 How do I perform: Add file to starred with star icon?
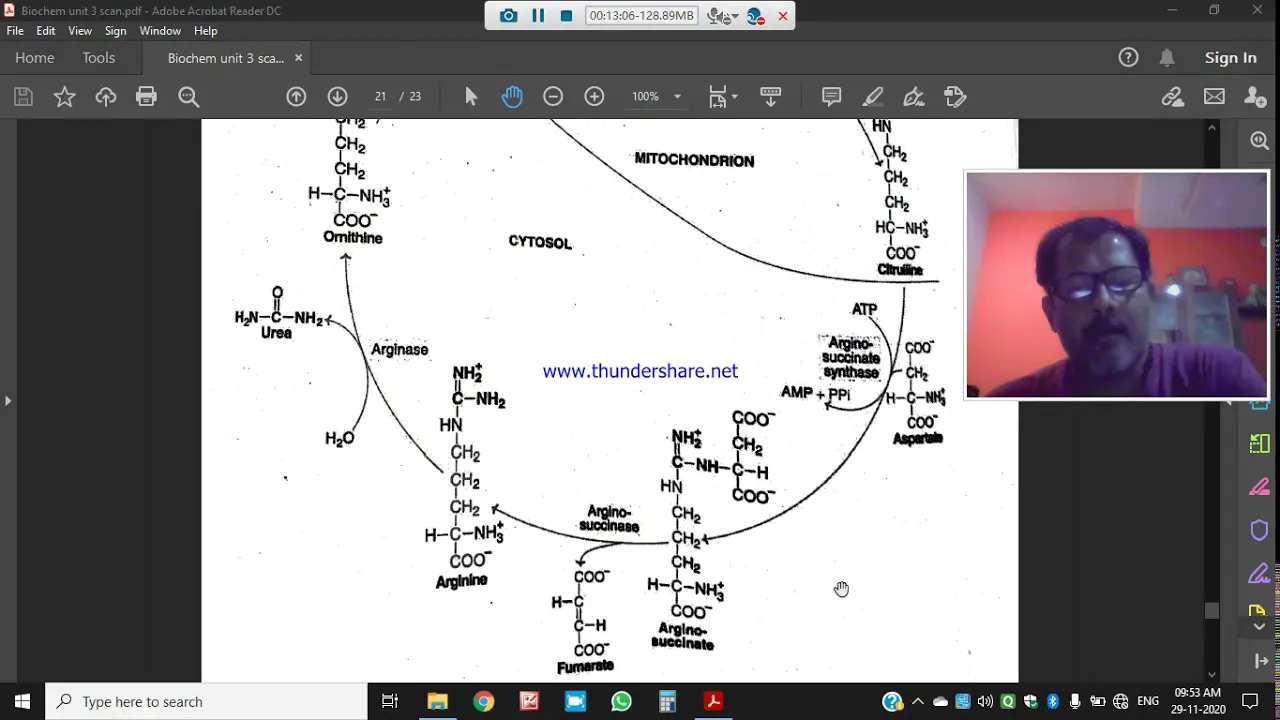click(x=64, y=97)
